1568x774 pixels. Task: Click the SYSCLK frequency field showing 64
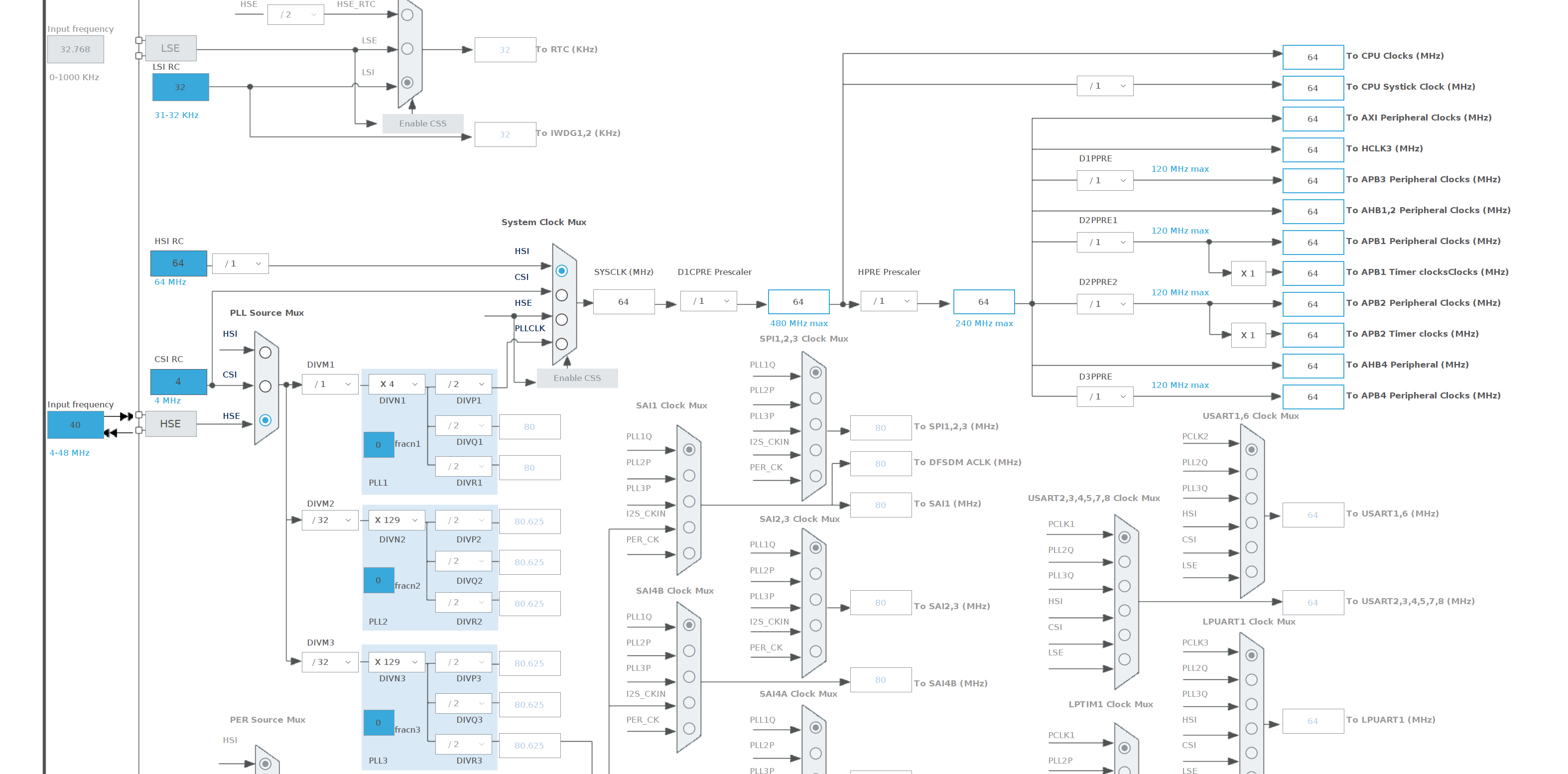pos(623,301)
